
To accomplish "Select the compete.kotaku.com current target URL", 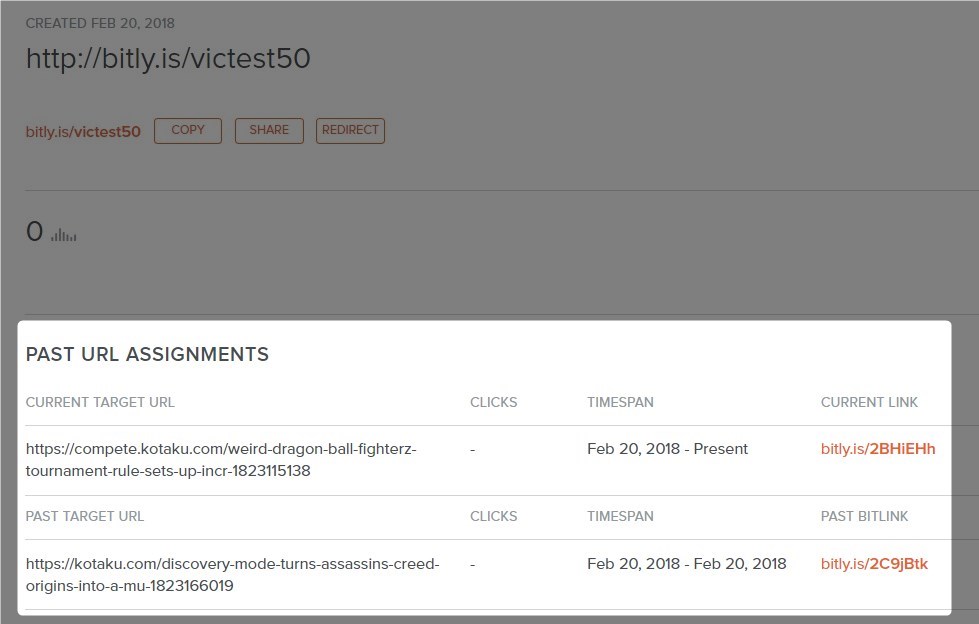I will coord(221,460).
